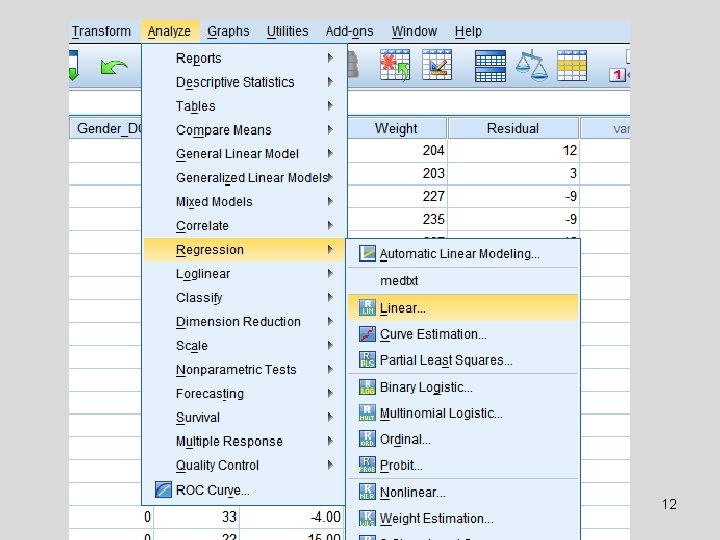Open the Dimension Reduction menu item
Viewport: 720px width, 540px height.
[244, 321]
